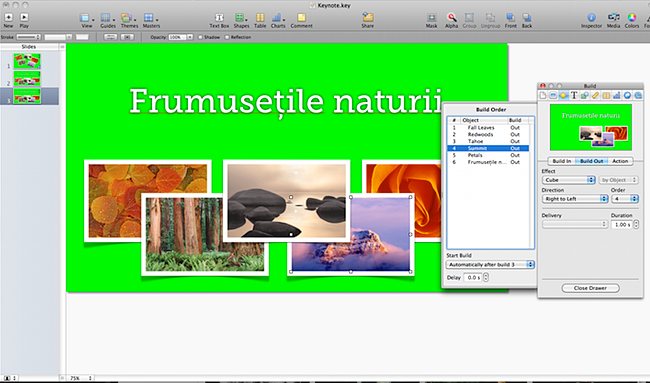Insert a Text Box from toolbar
The image size is (650, 383).
pos(219,17)
